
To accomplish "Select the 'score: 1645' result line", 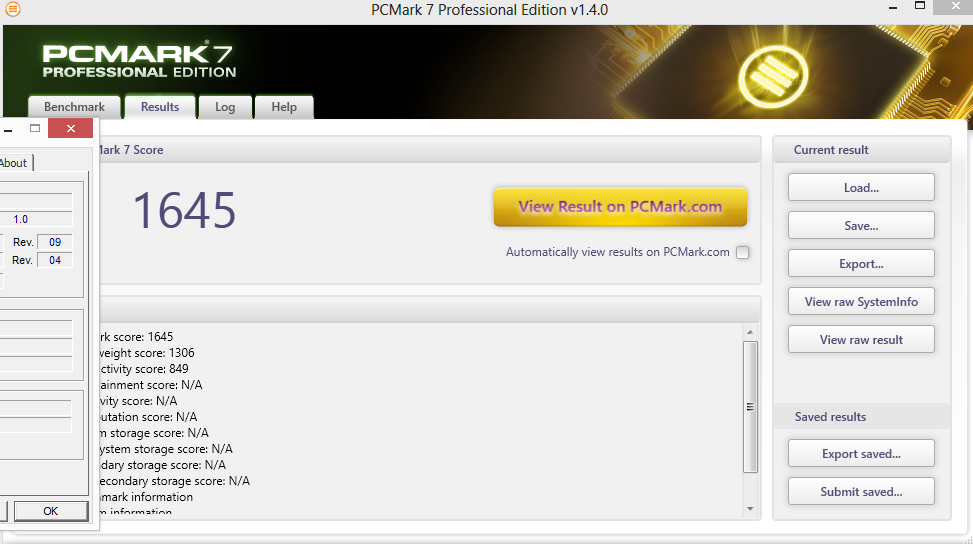I will pyautogui.click(x=137, y=337).
